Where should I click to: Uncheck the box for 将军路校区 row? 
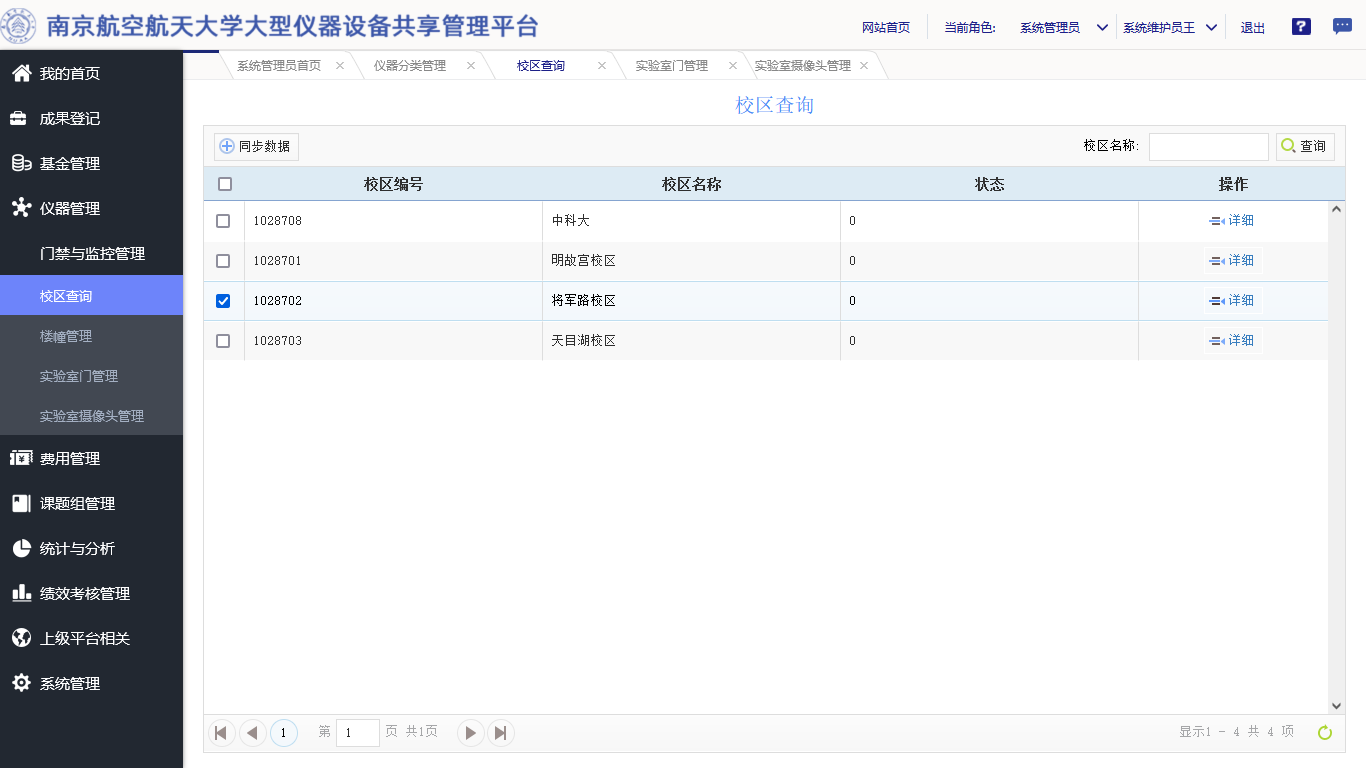(223, 301)
